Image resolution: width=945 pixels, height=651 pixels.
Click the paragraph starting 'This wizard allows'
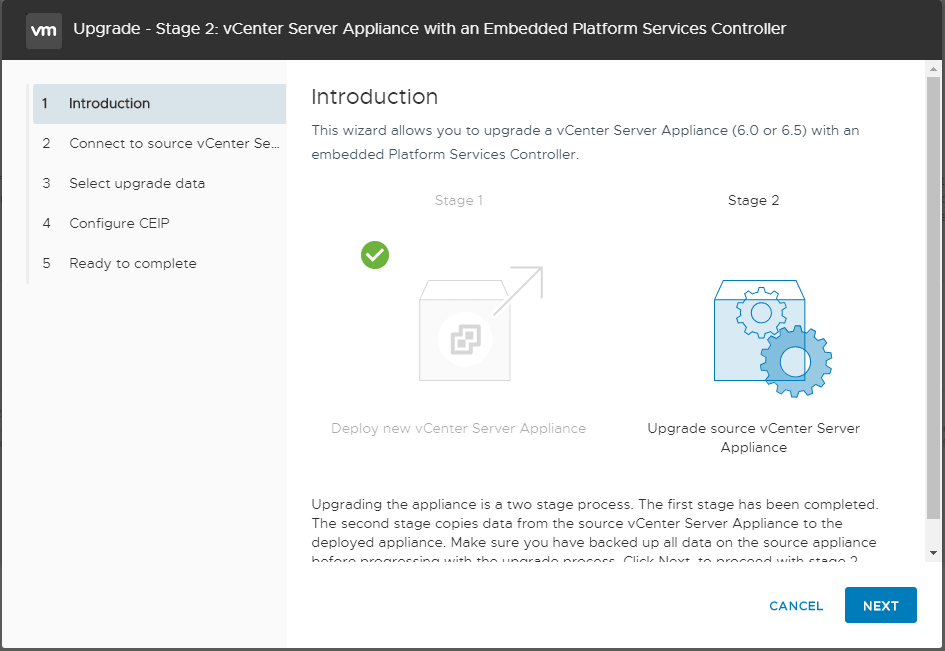click(585, 142)
